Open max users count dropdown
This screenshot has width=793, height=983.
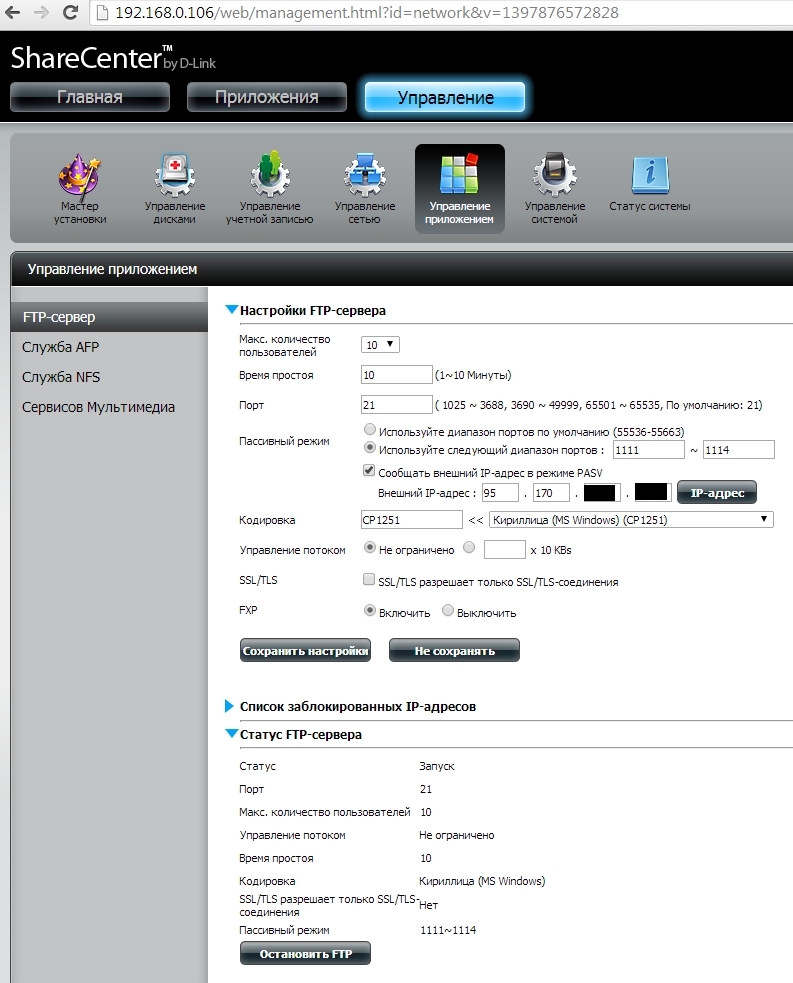[380, 345]
